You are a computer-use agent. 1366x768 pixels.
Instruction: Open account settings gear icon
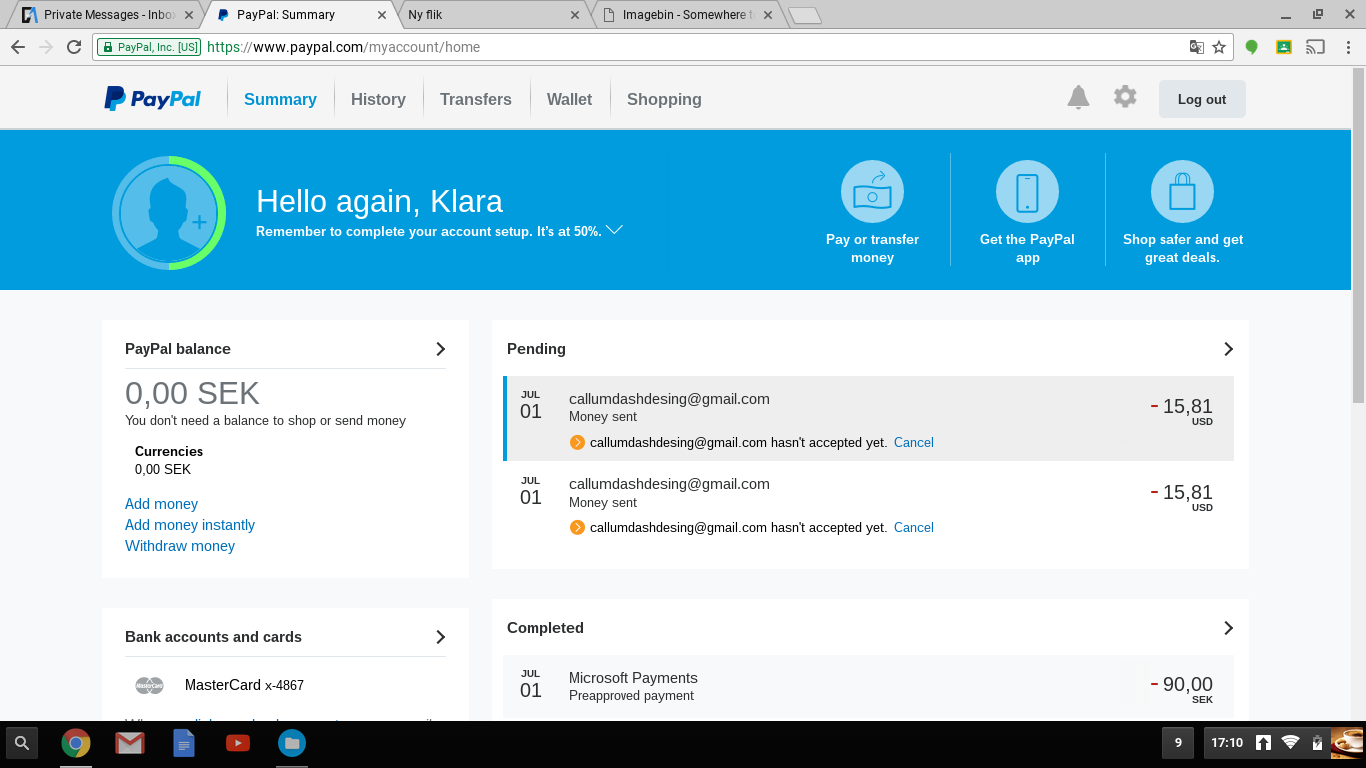pyautogui.click(x=1125, y=97)
